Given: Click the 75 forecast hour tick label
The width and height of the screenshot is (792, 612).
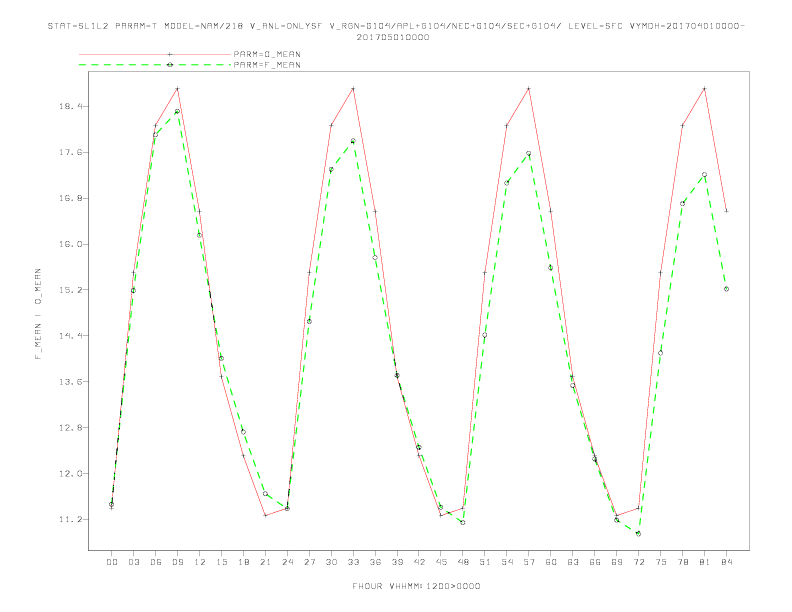Looking at the screenshot, I should point(661,562).
